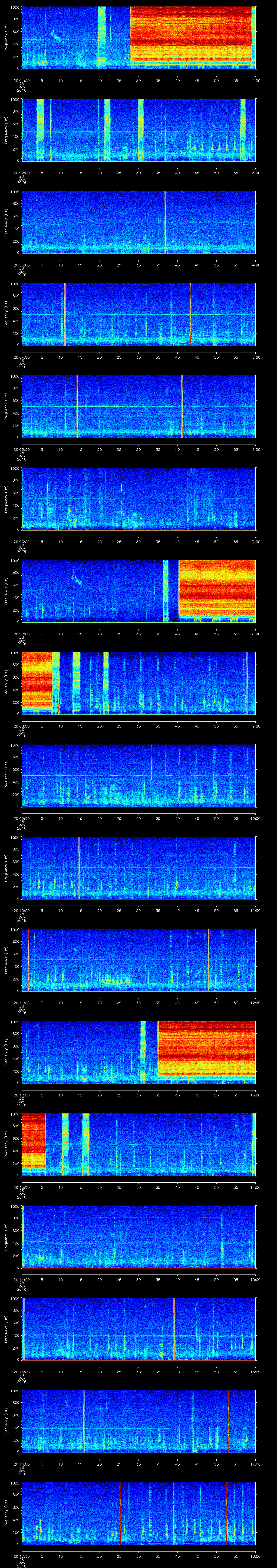Click the 4:00 end time label

coord(256,265)
